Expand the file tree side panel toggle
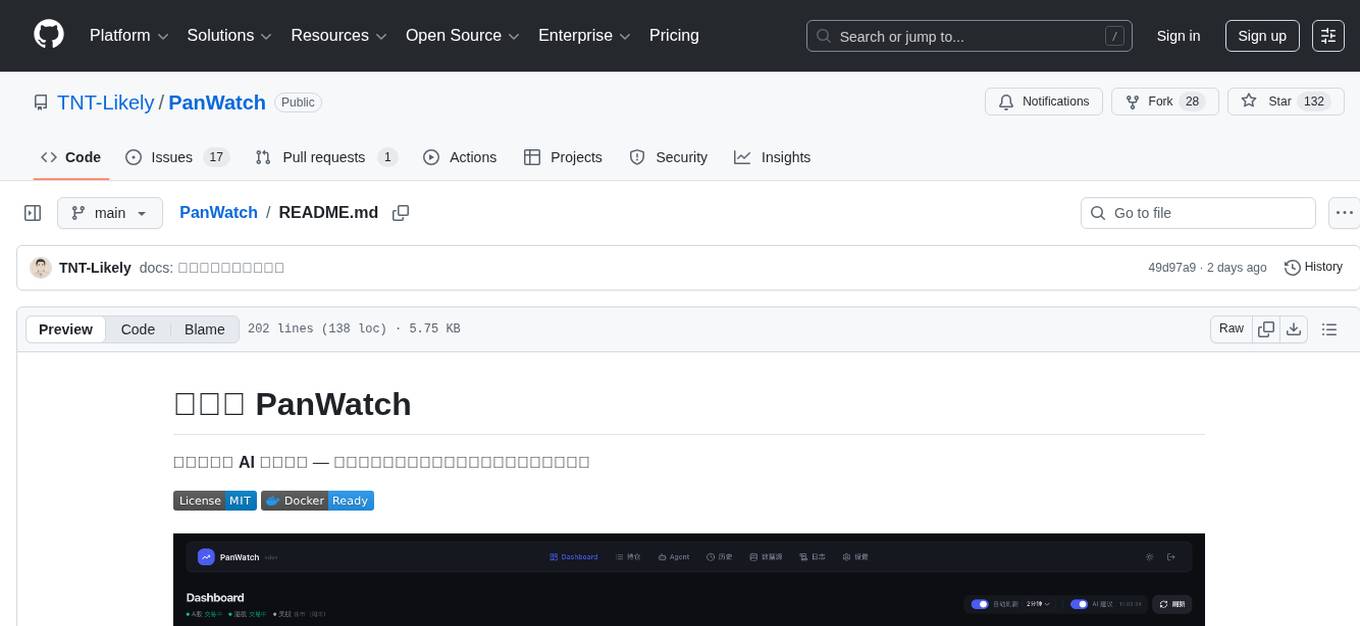The width and height of the screenshot is (1360, 626). point(32,212)
